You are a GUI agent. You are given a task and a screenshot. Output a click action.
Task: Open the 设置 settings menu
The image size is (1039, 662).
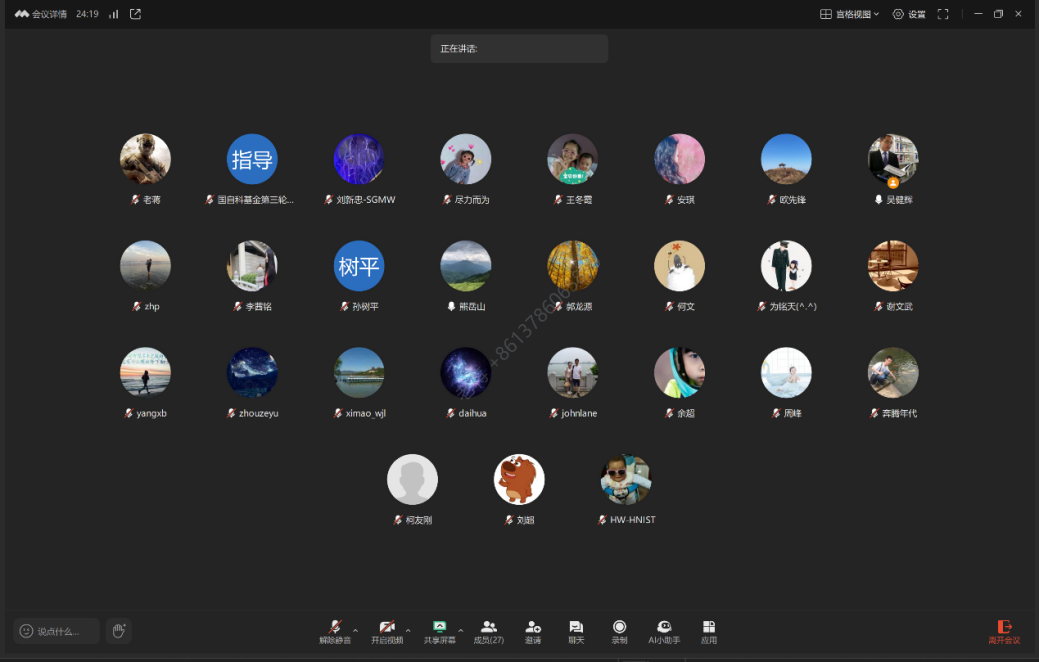pos(909,14)
